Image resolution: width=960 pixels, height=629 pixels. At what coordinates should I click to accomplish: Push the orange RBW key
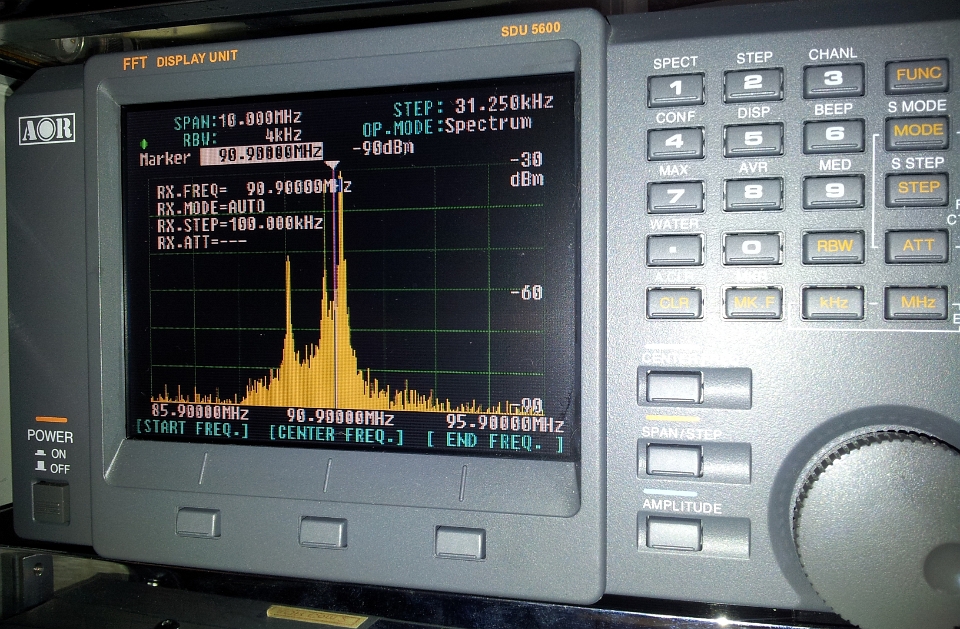point(833,246)
